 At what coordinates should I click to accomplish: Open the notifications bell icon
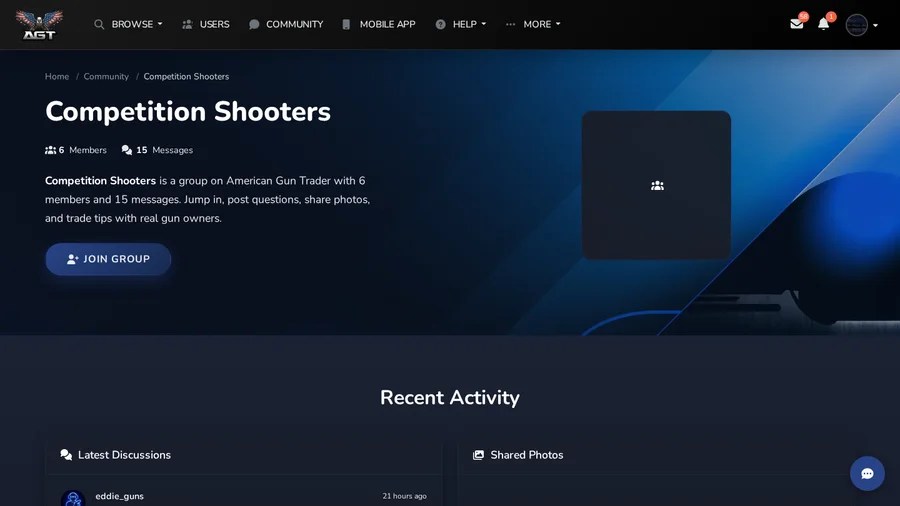click(824, 24)
